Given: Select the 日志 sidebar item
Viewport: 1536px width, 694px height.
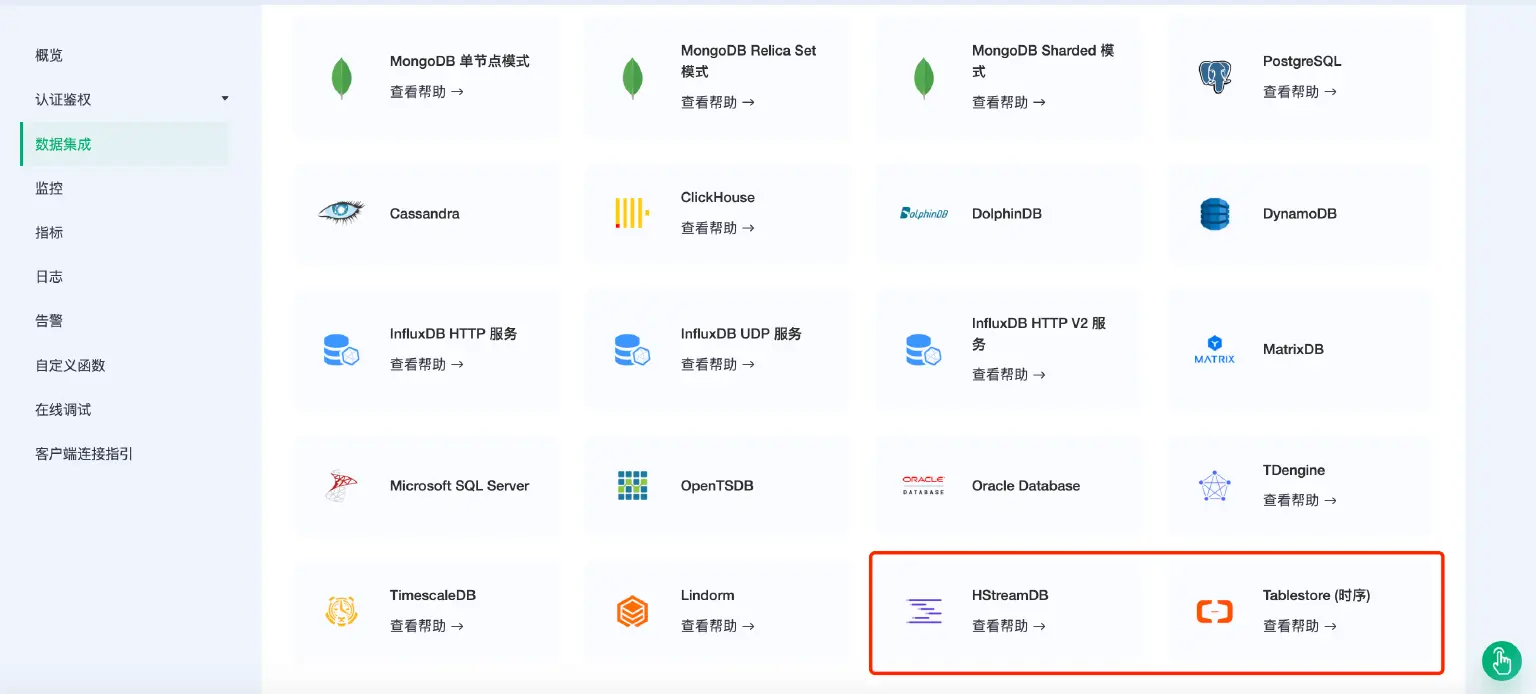Looking at the screenshot, I should point(48,276).
